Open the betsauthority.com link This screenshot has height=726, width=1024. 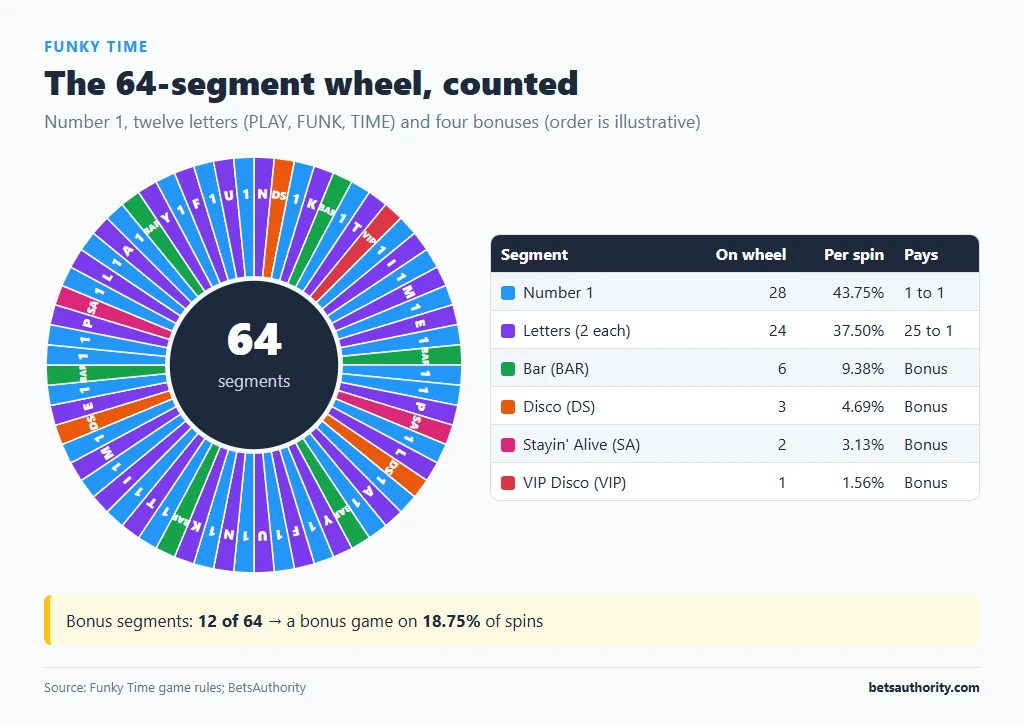pos(923,687)
